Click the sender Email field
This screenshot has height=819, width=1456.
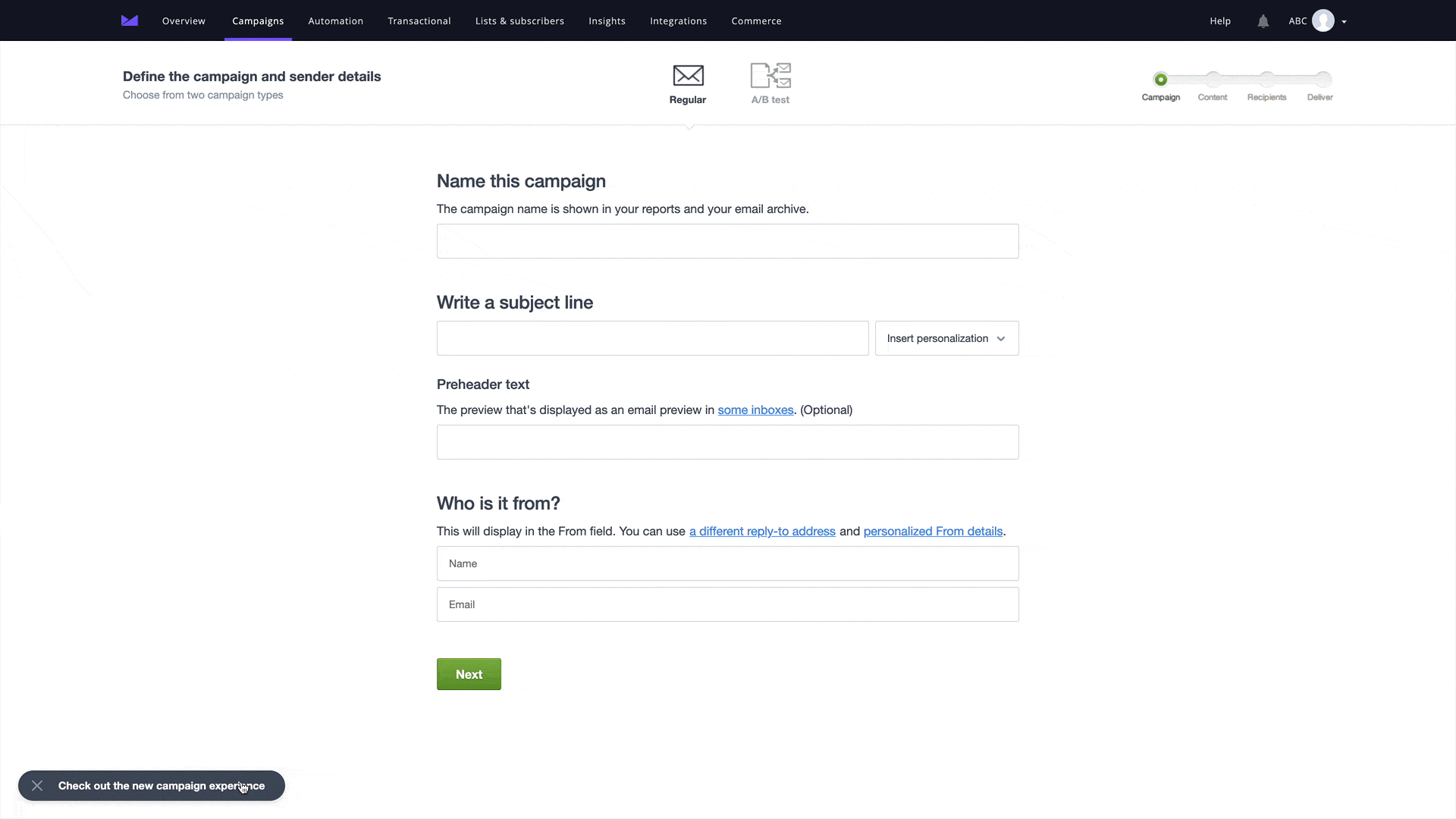point(728,604)
